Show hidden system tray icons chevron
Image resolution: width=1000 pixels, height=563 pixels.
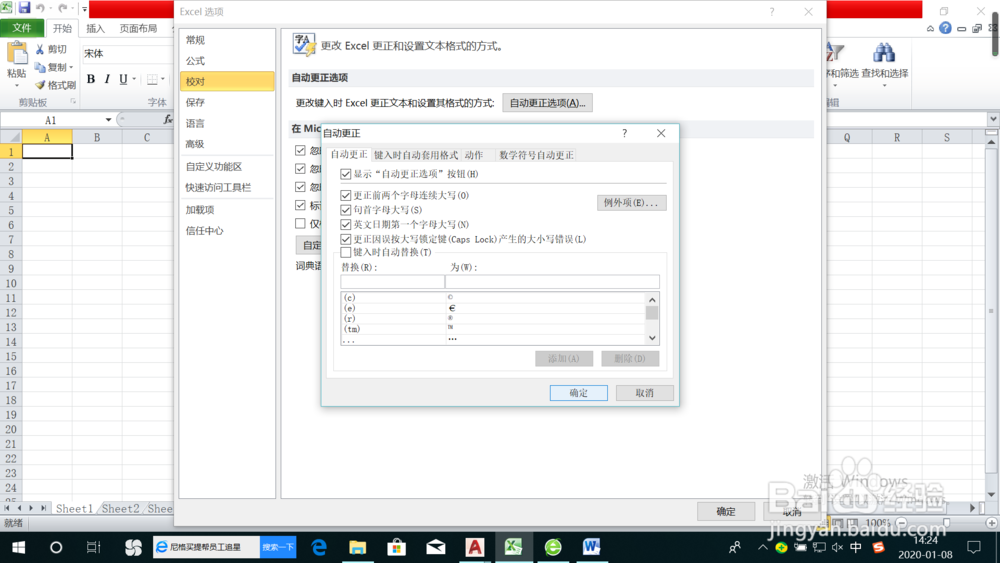pyautogui.click(x=763, y=547)
